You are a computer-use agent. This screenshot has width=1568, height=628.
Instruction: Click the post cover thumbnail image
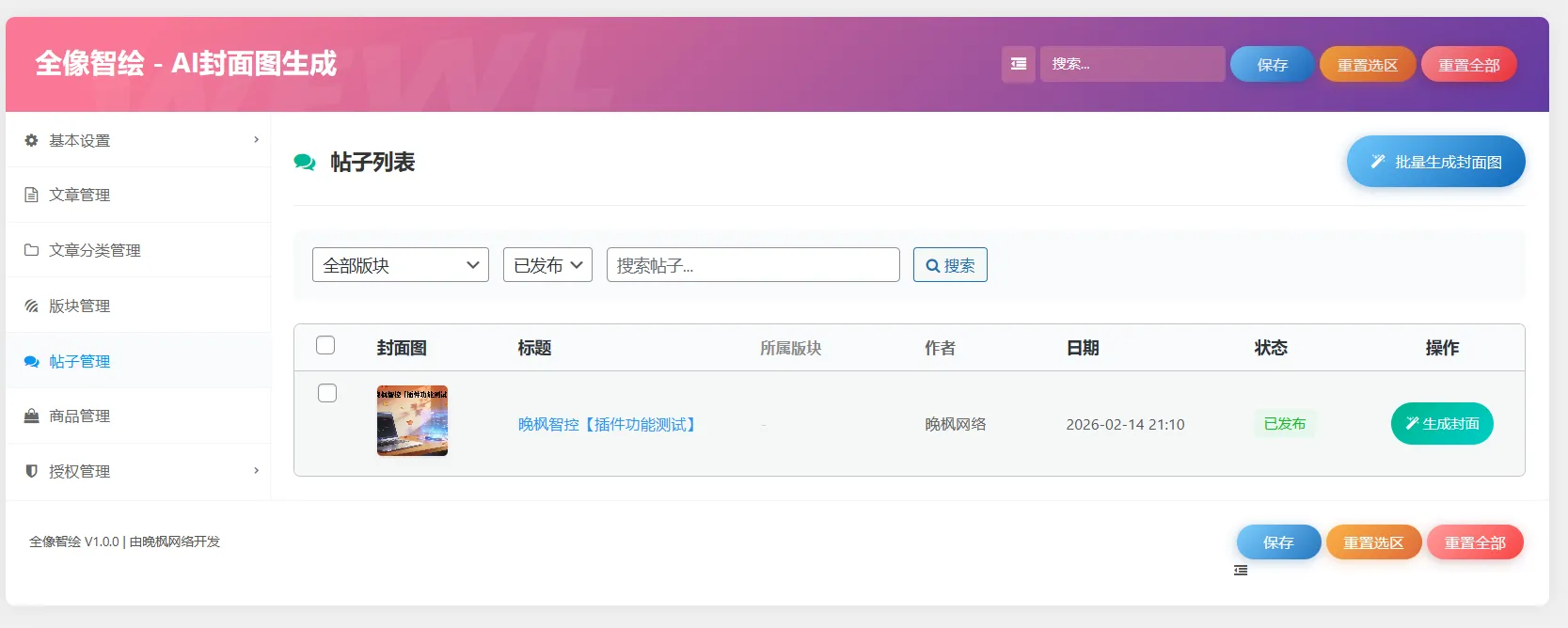pyautogui.click(x=412, y=420)
